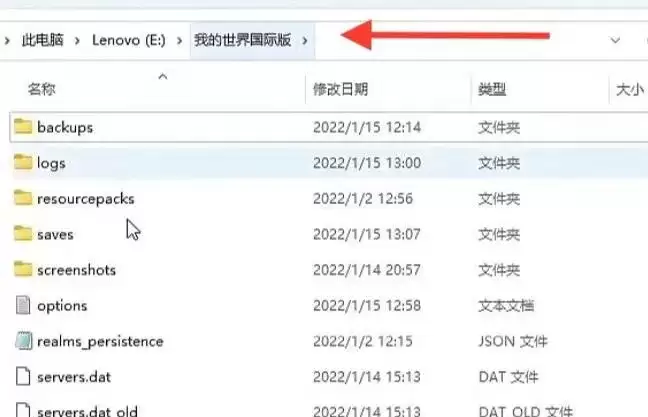Click 文件夹 type in the saves row
Screen dimensions: 648x417
499,234
